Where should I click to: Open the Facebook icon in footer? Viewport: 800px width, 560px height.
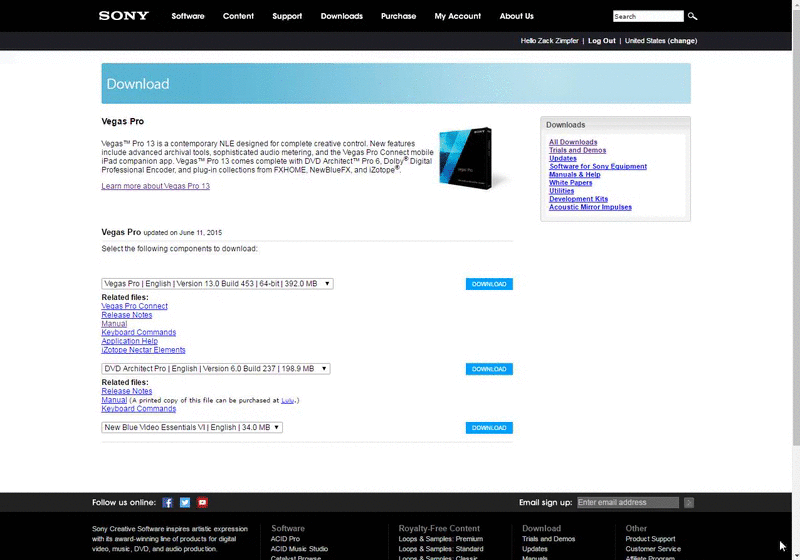pyautogui.click(x=167, y=502)
